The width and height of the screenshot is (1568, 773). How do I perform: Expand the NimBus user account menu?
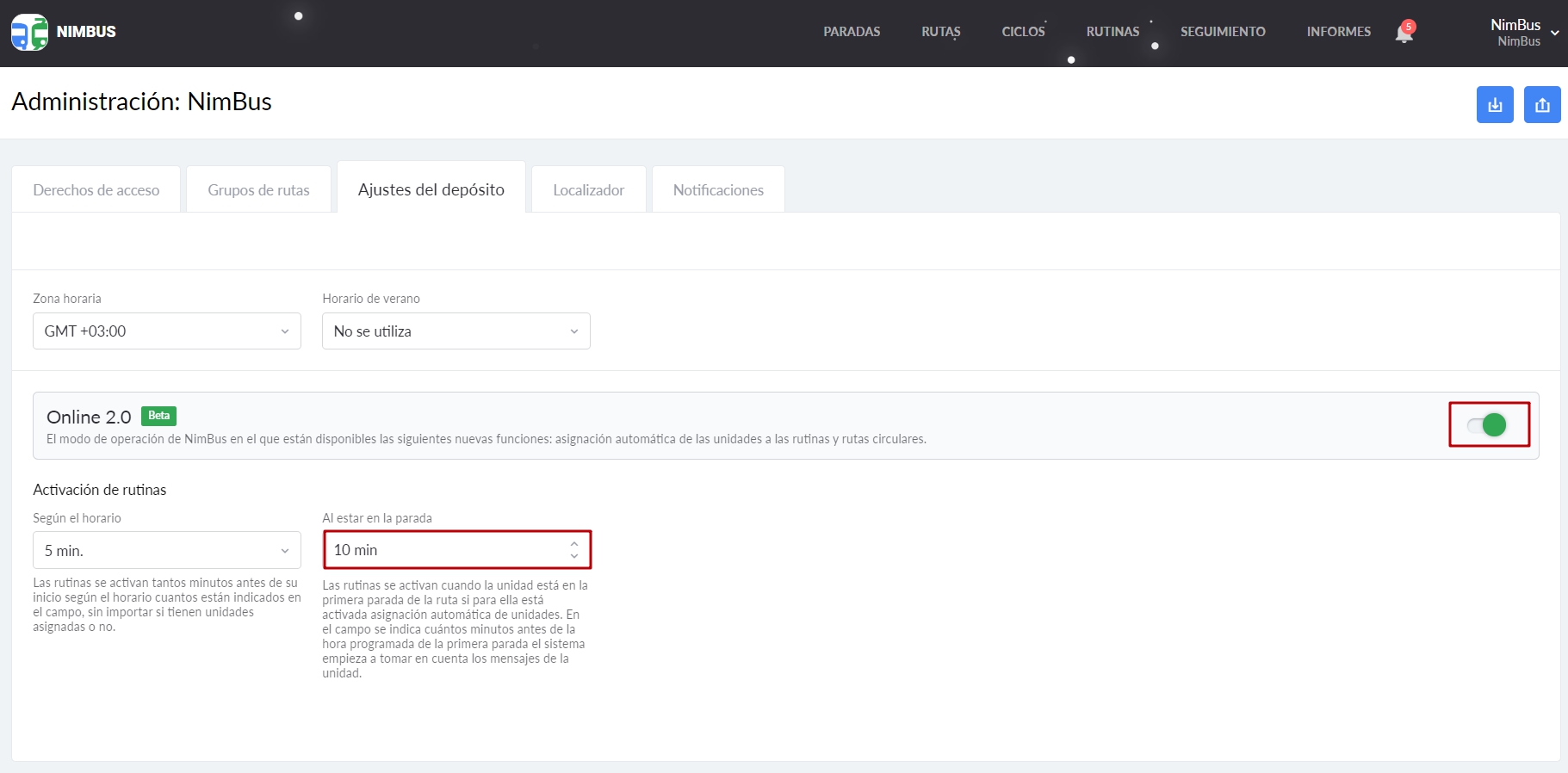[x=1524, y=33]
